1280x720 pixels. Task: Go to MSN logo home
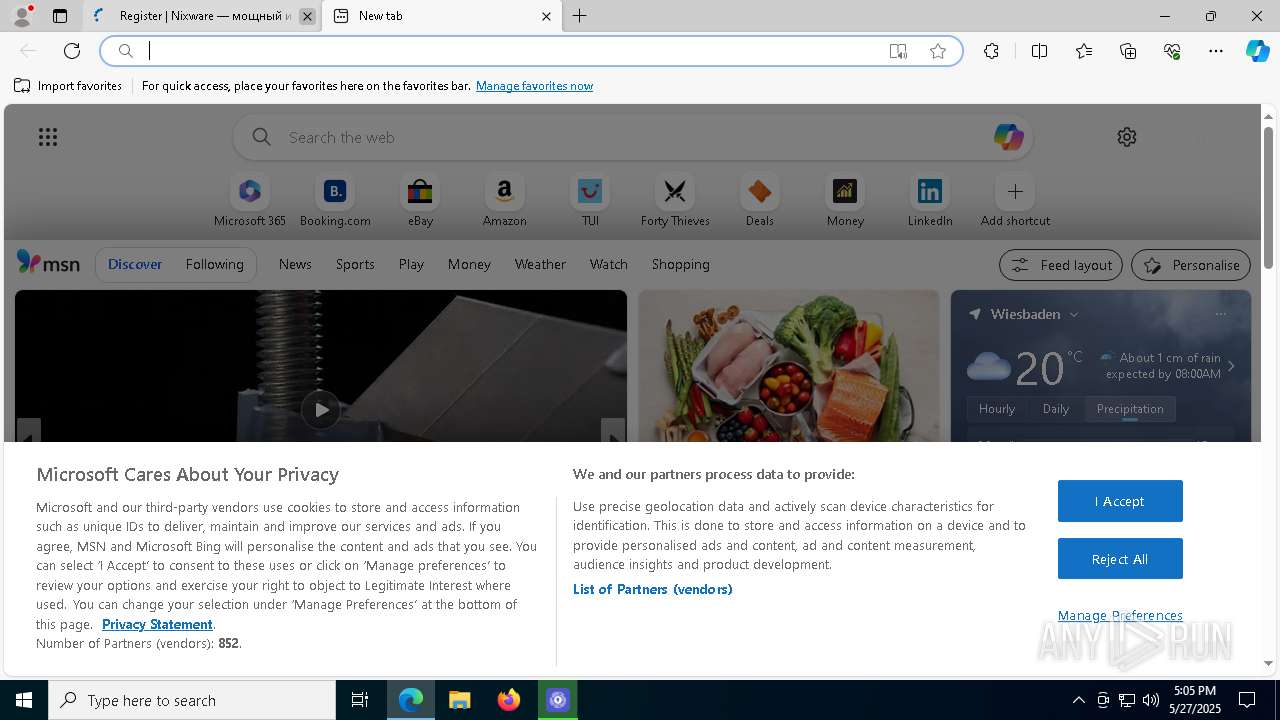48,263
